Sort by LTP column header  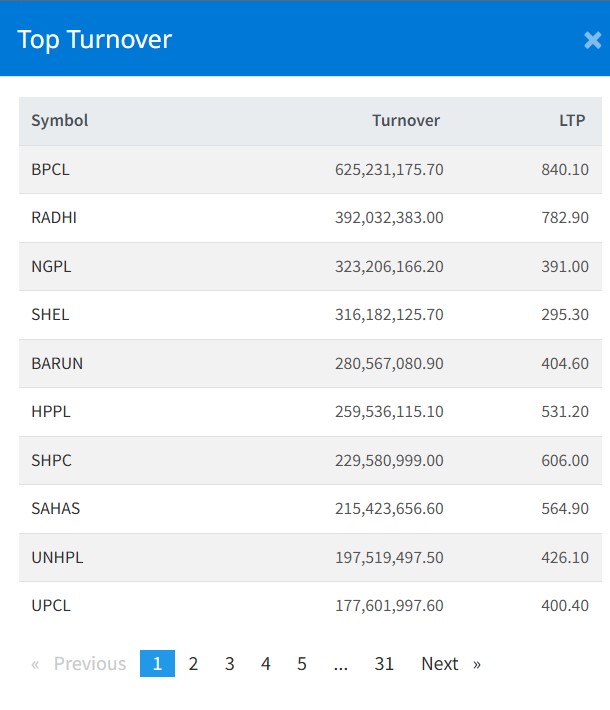pyautogui.click(x=572, y=121)
